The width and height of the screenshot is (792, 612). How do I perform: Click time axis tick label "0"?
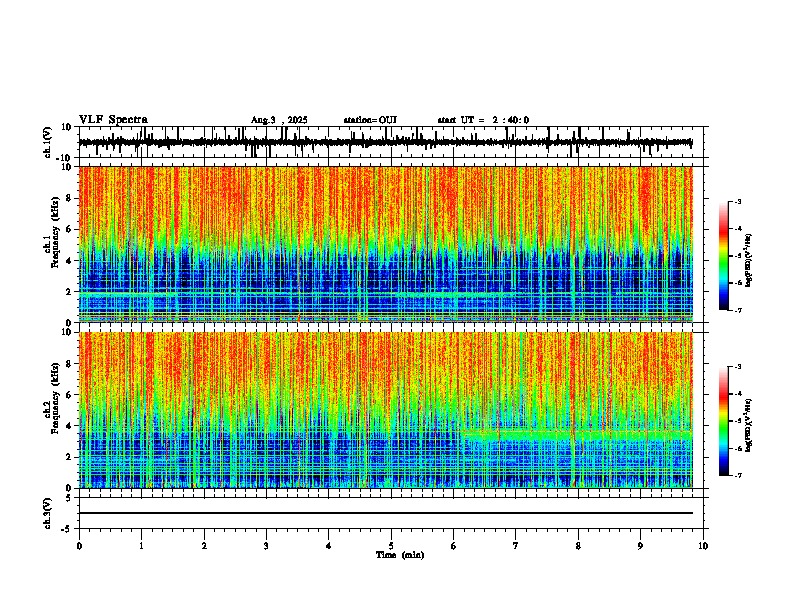tap(79, 546)
